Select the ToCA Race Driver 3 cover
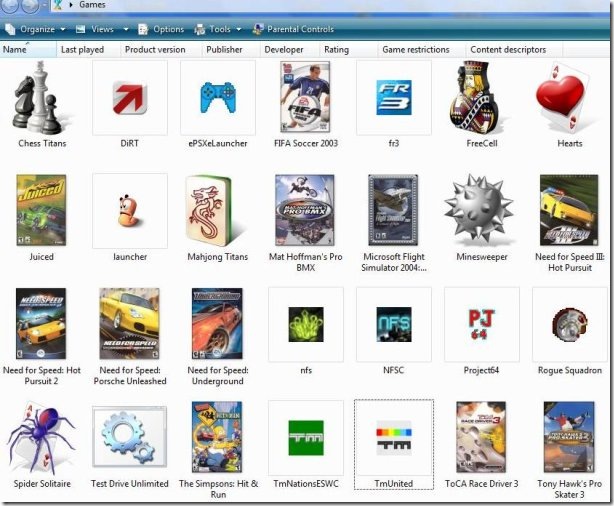 coord(481,437)
